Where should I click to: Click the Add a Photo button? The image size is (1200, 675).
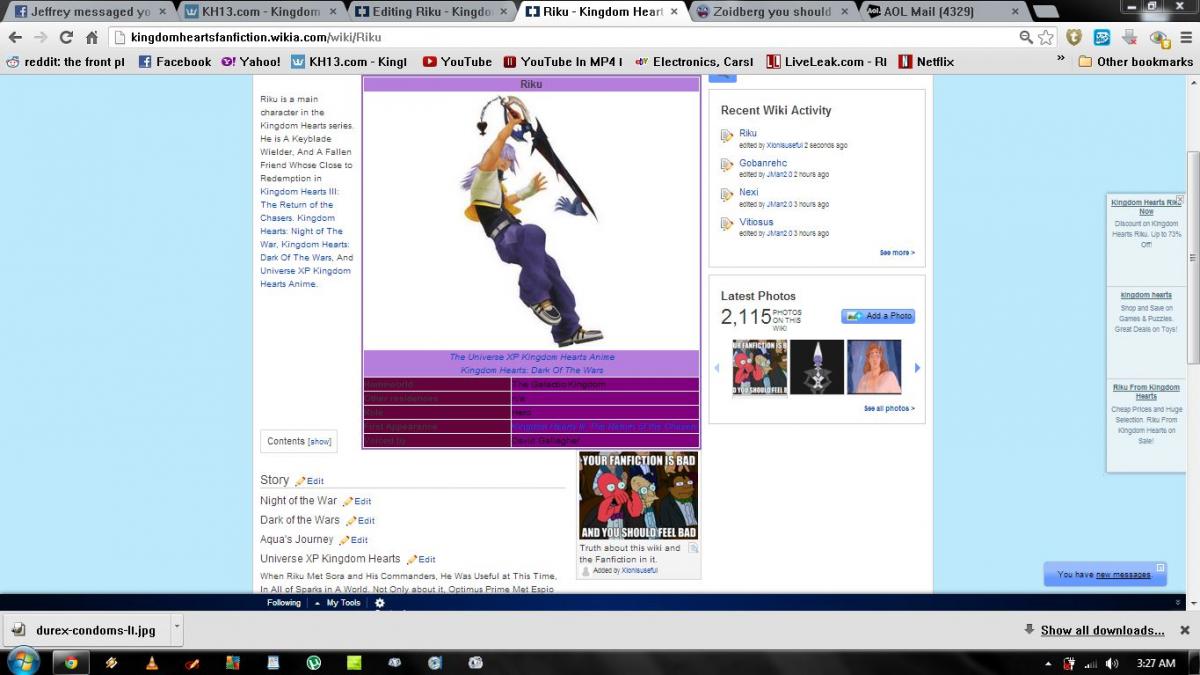[878, 316]
